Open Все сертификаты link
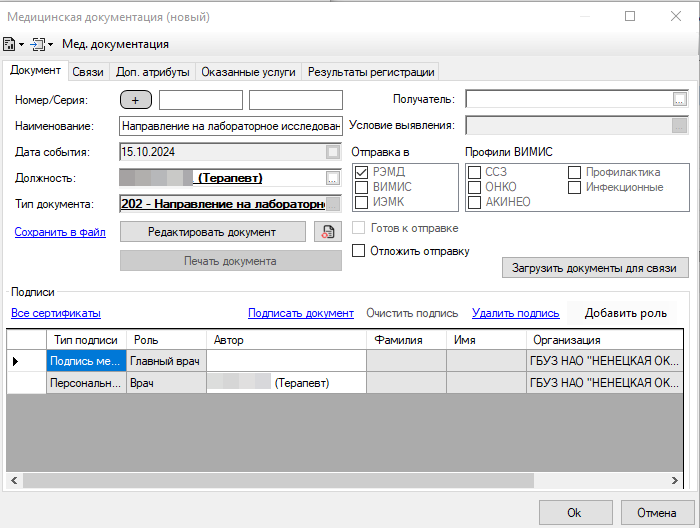The image size is (700, 528). pyautogui.click(x=56, y=313)
